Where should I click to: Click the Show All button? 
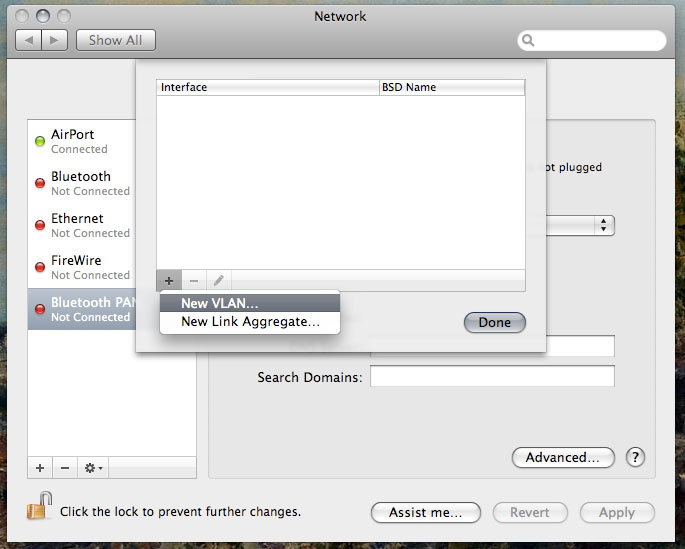point(116,40)
